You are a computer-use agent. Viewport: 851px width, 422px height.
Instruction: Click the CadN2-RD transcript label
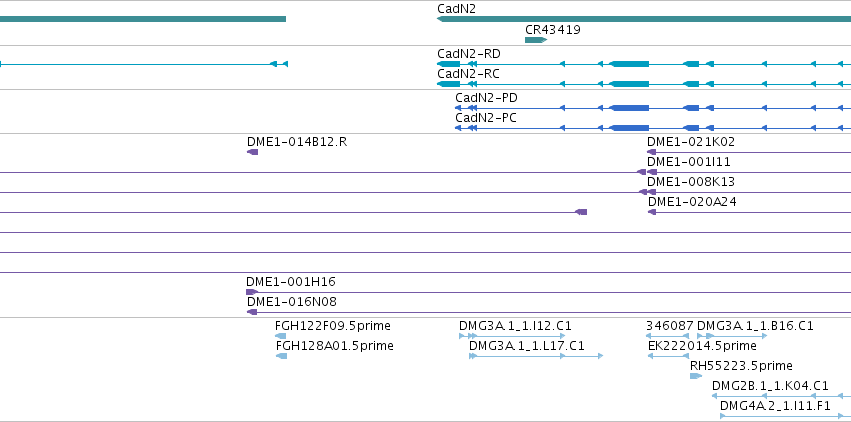(469, 54)
